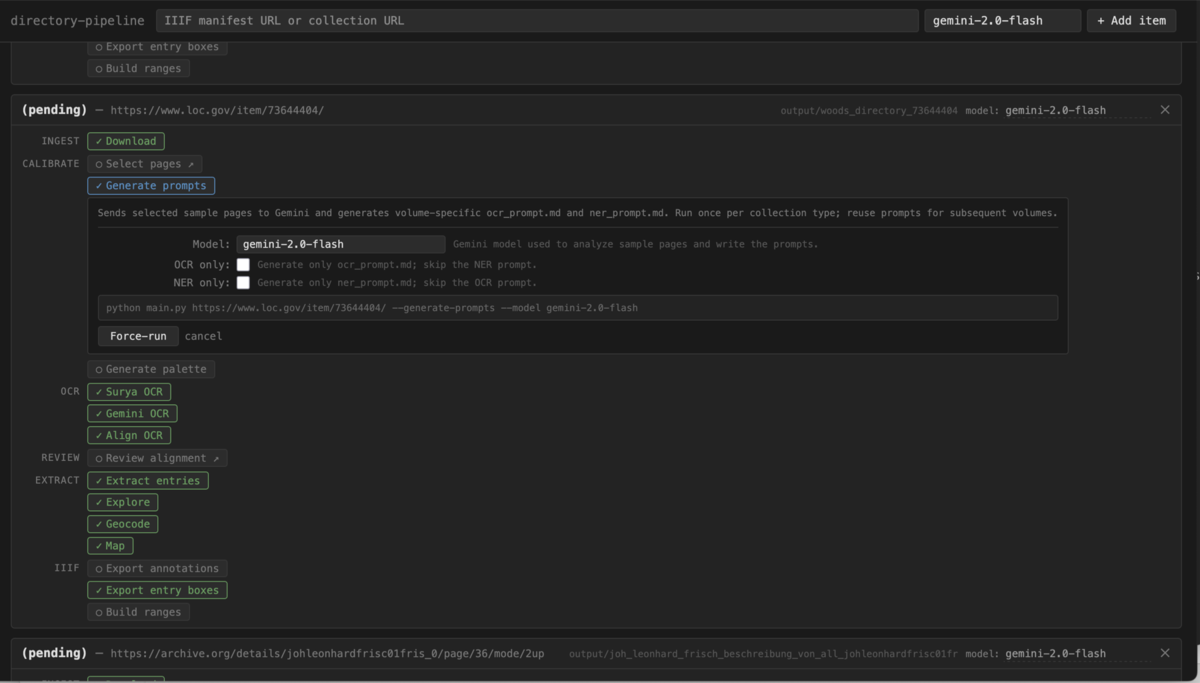Image resolution: width=1200 pixels, height=683 pixels.
Task: Click the completed Export entry boxes step
Action: pyautogui.click(x=157, y=590)
